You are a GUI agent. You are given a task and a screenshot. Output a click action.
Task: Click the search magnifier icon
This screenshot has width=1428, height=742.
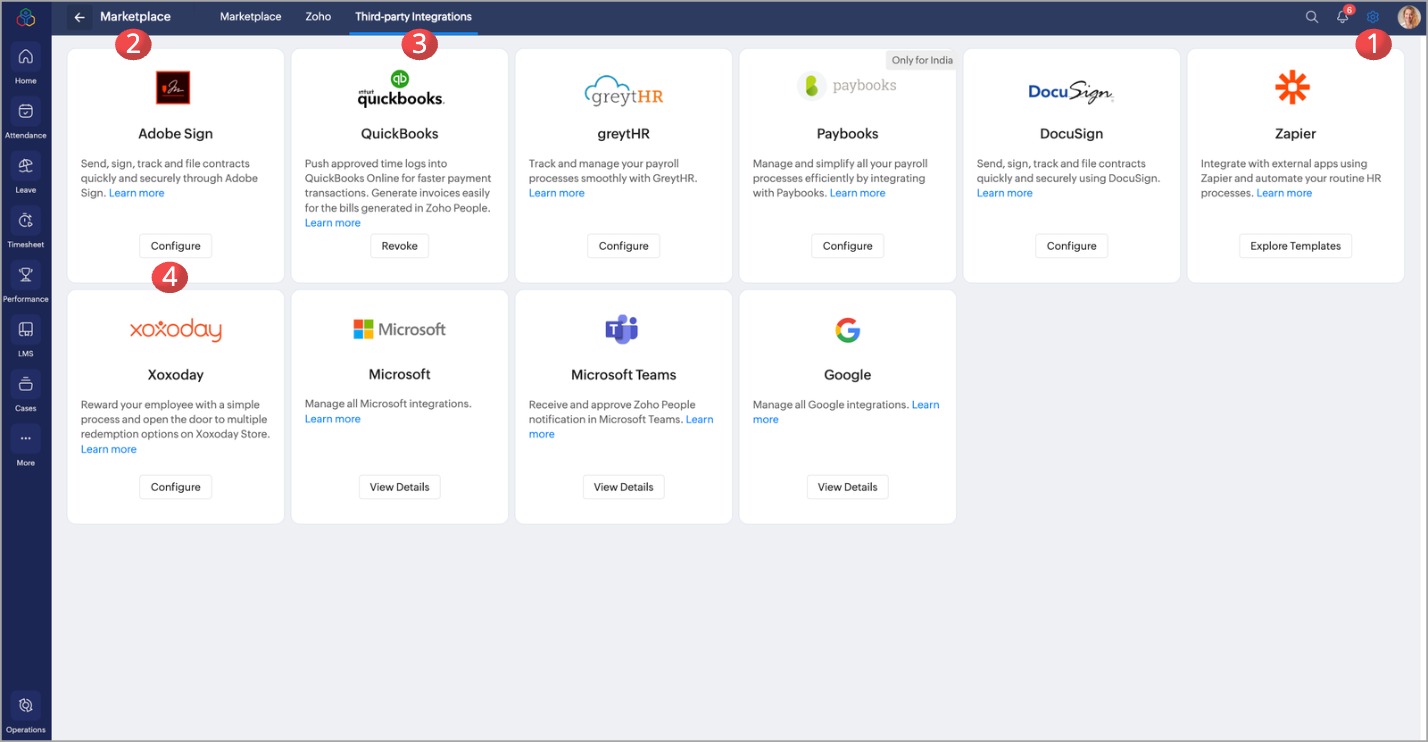[1312, 17]
